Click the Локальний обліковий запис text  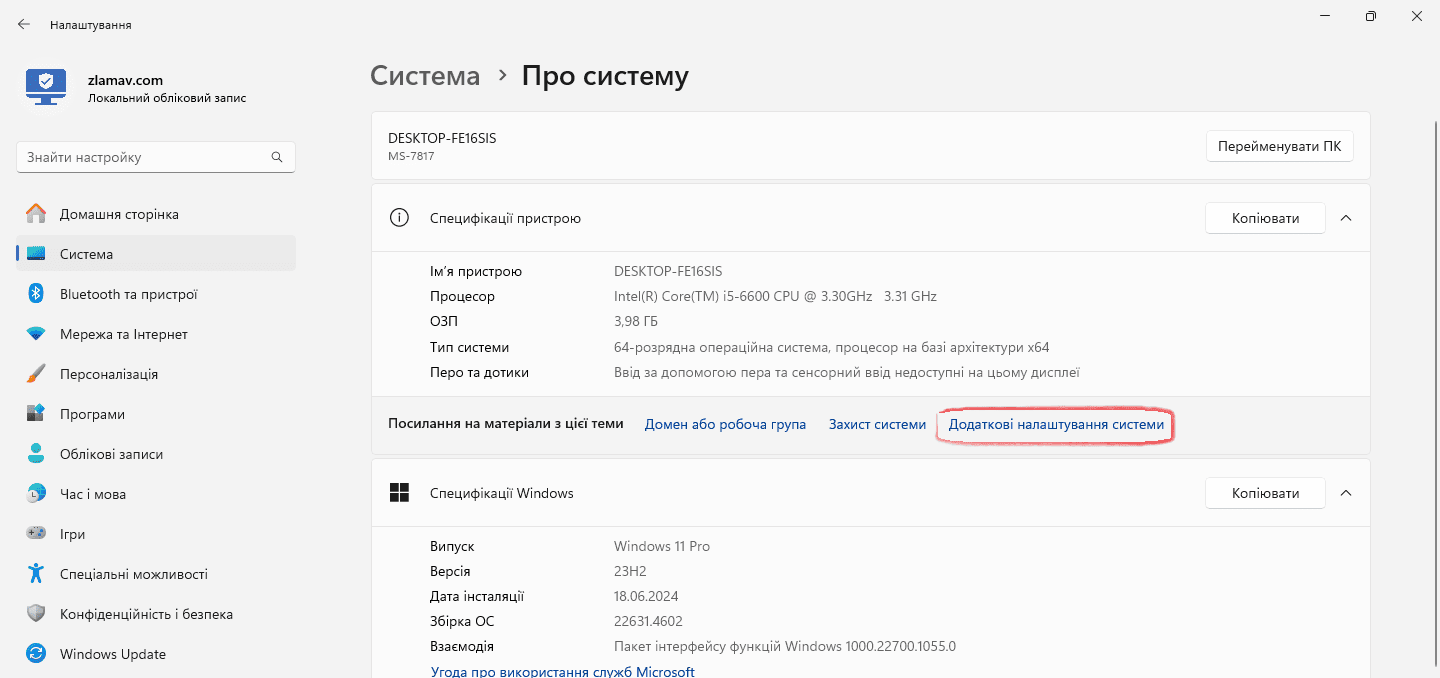[167, 98]
